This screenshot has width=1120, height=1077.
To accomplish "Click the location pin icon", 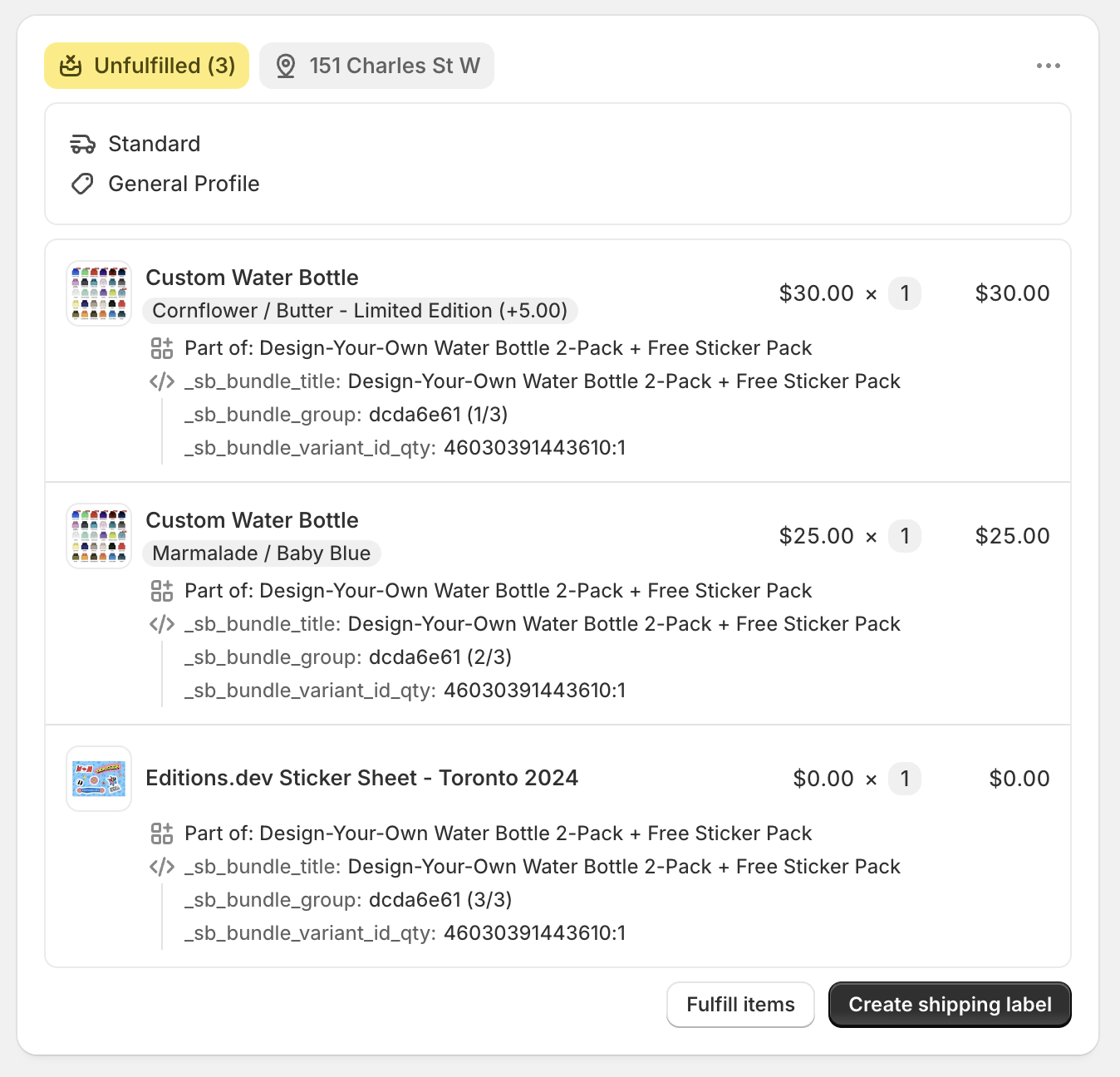I will point(286,66).
